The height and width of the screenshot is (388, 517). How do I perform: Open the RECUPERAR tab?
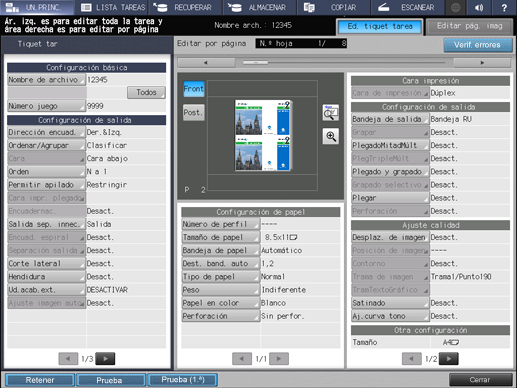185,7
